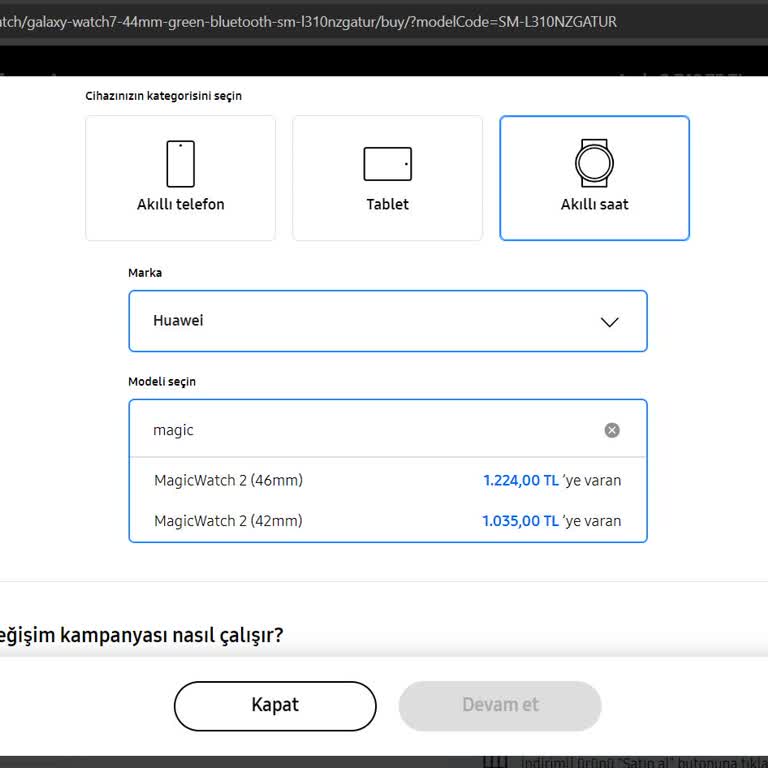Open the Marka dropdown showing Huawei
768x768 pixels.
pos(387,321)
